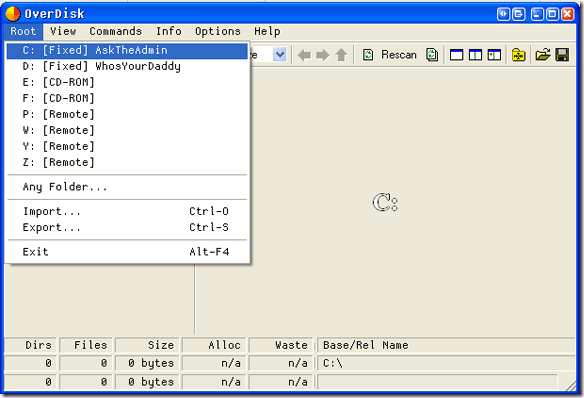Pick W: [Remote] drive
The image size is (584, 398).
[x=127, y=130]
